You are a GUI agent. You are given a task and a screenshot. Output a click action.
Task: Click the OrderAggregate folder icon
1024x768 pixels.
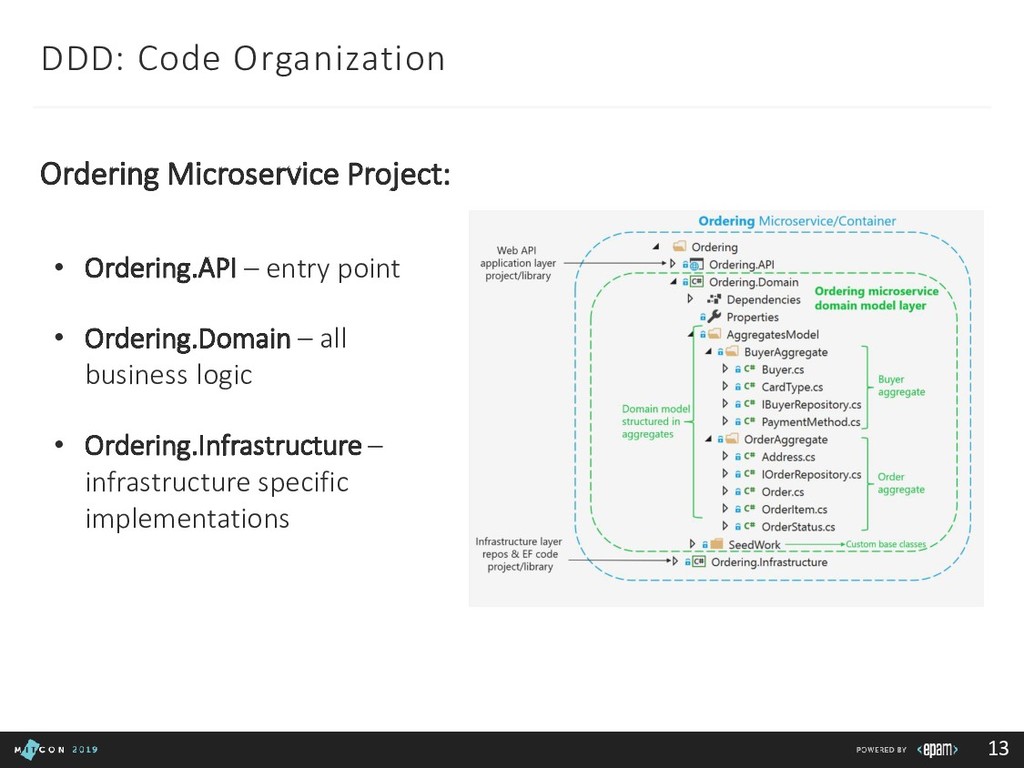coord(731,439)
